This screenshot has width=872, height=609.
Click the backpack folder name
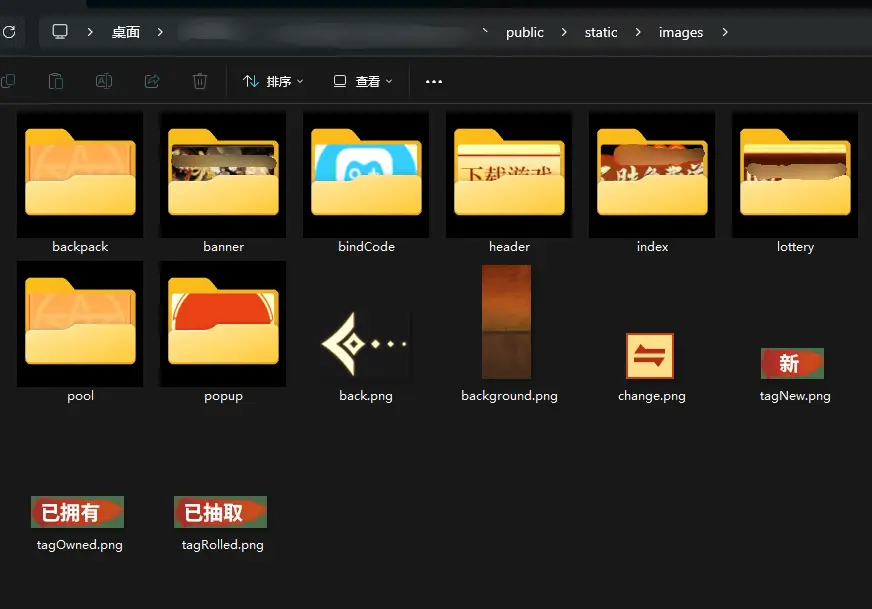tap(80, 246)
